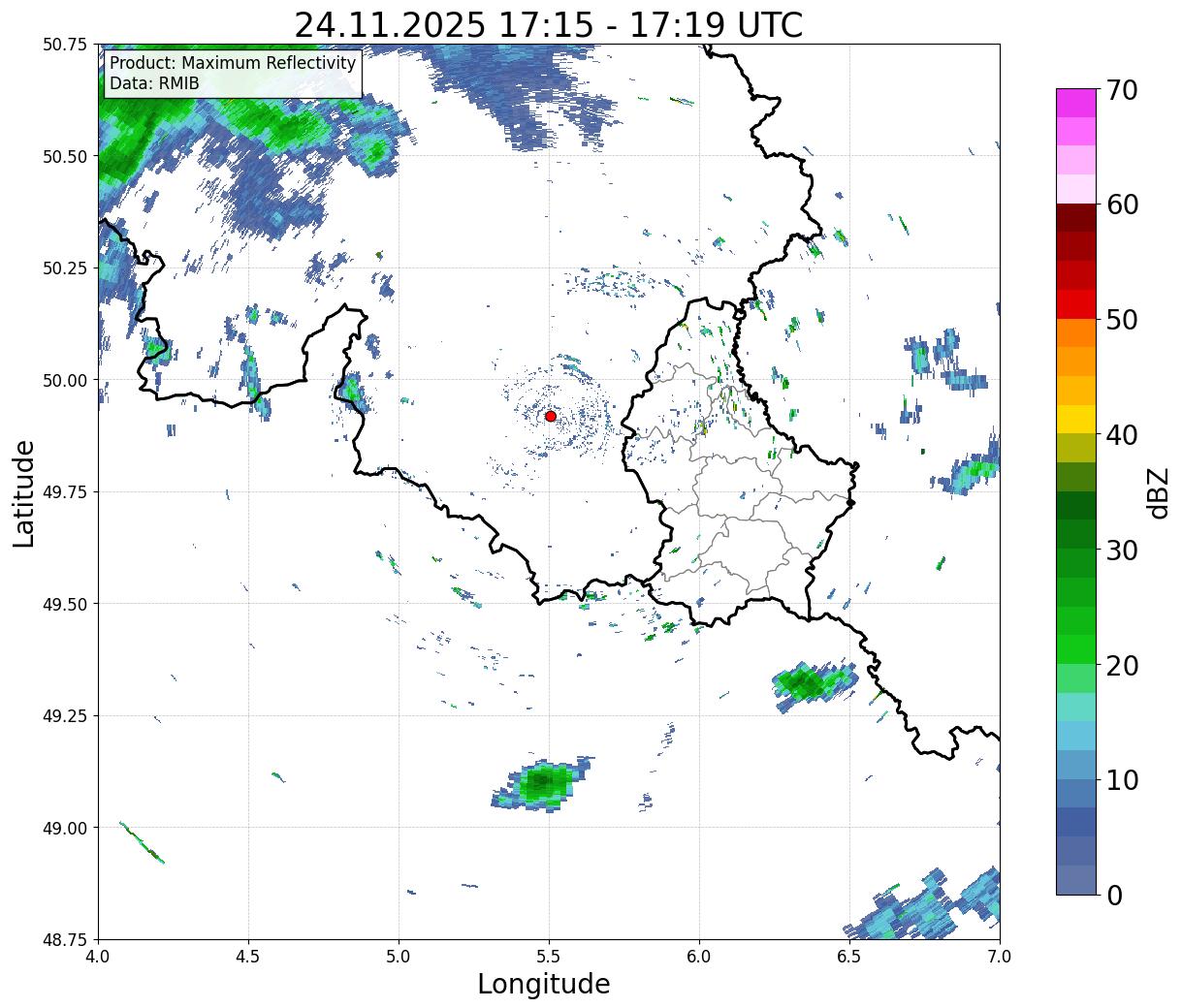Click the colorbar tick label 30
Image resolution: width=1182 pixels, height=1008 pixels.
pos(1121,550)
